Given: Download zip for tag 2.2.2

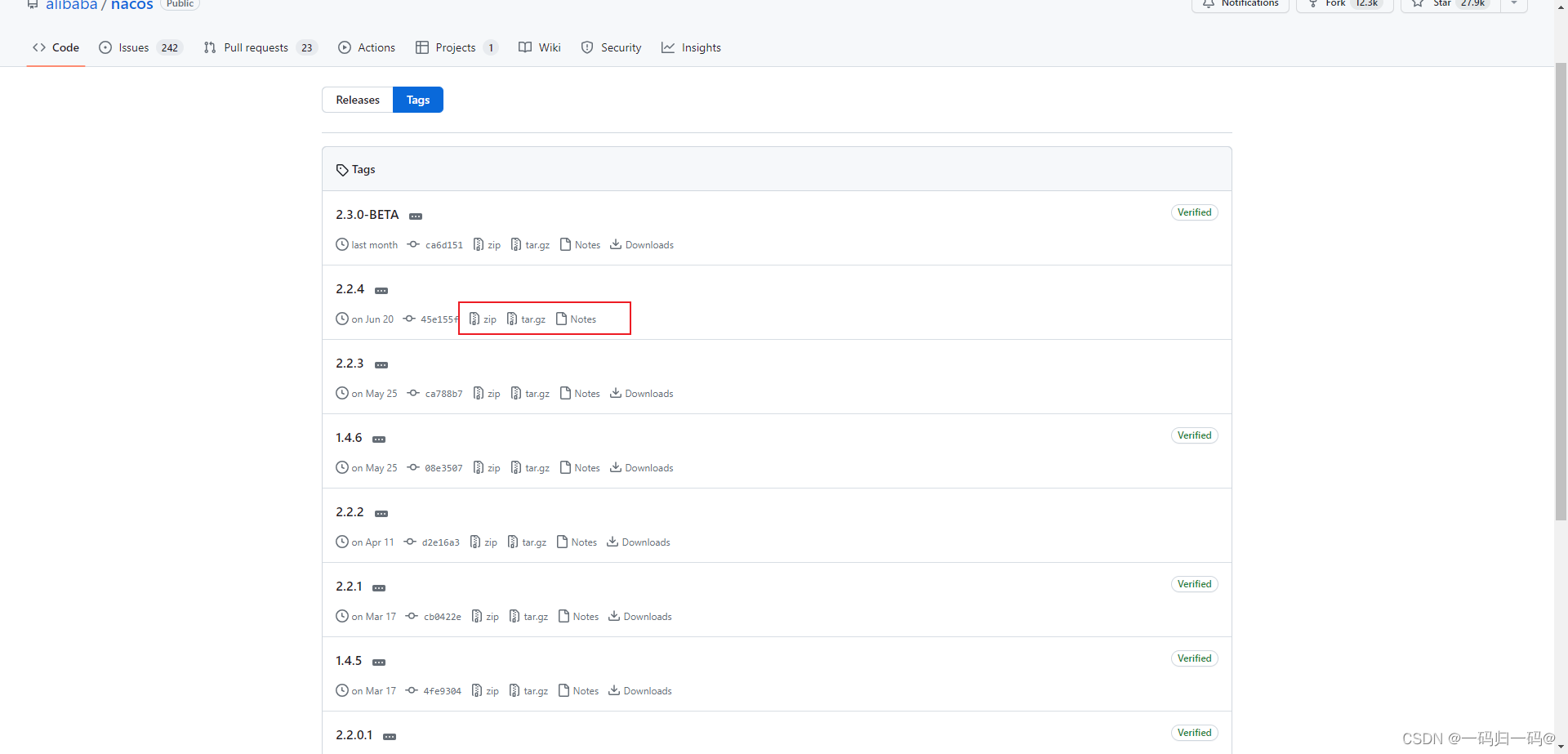Looking at the screenshot, I should pyautogui.click(x=483, y=542).
